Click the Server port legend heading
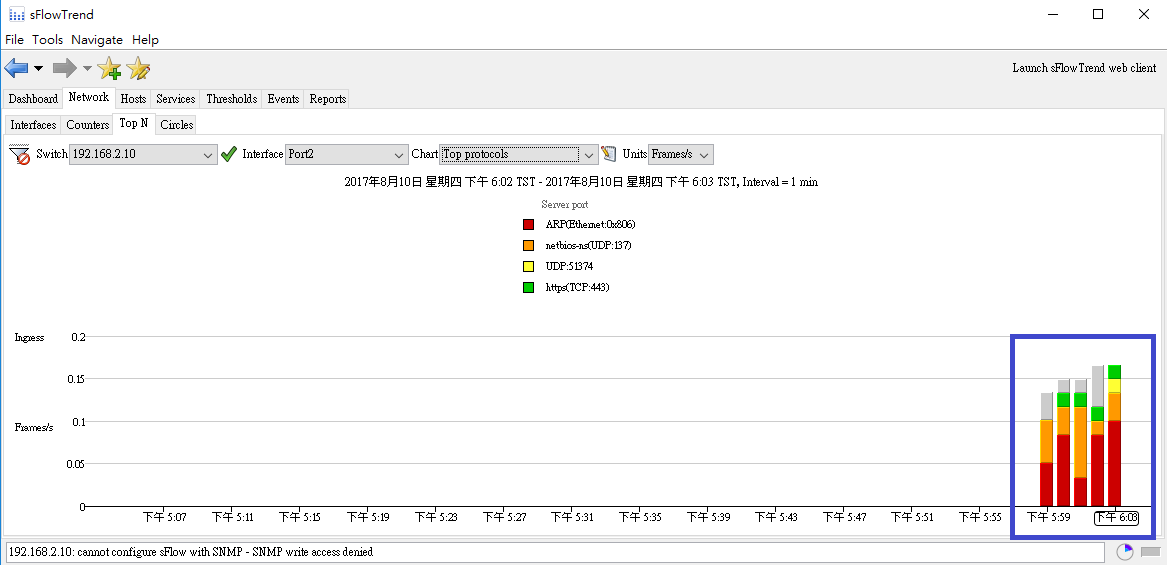The height and width of the screenshot is (565, 1167). click(x=565, y=204)
